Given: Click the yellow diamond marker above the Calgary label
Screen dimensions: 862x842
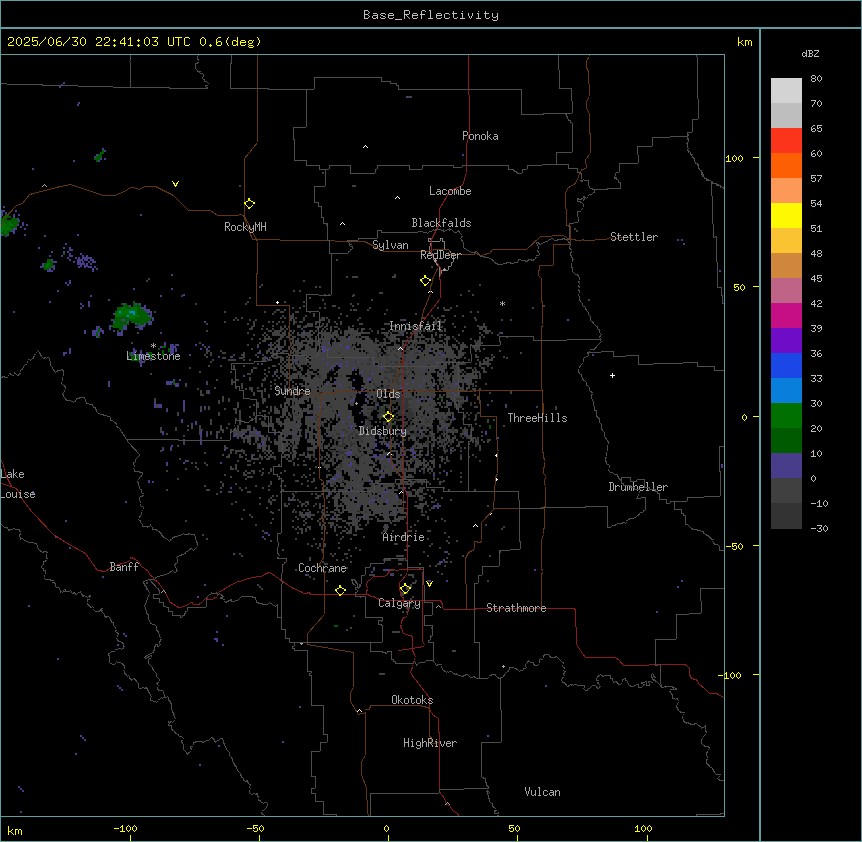Looking at the screenshot, I should click(406, 589).
